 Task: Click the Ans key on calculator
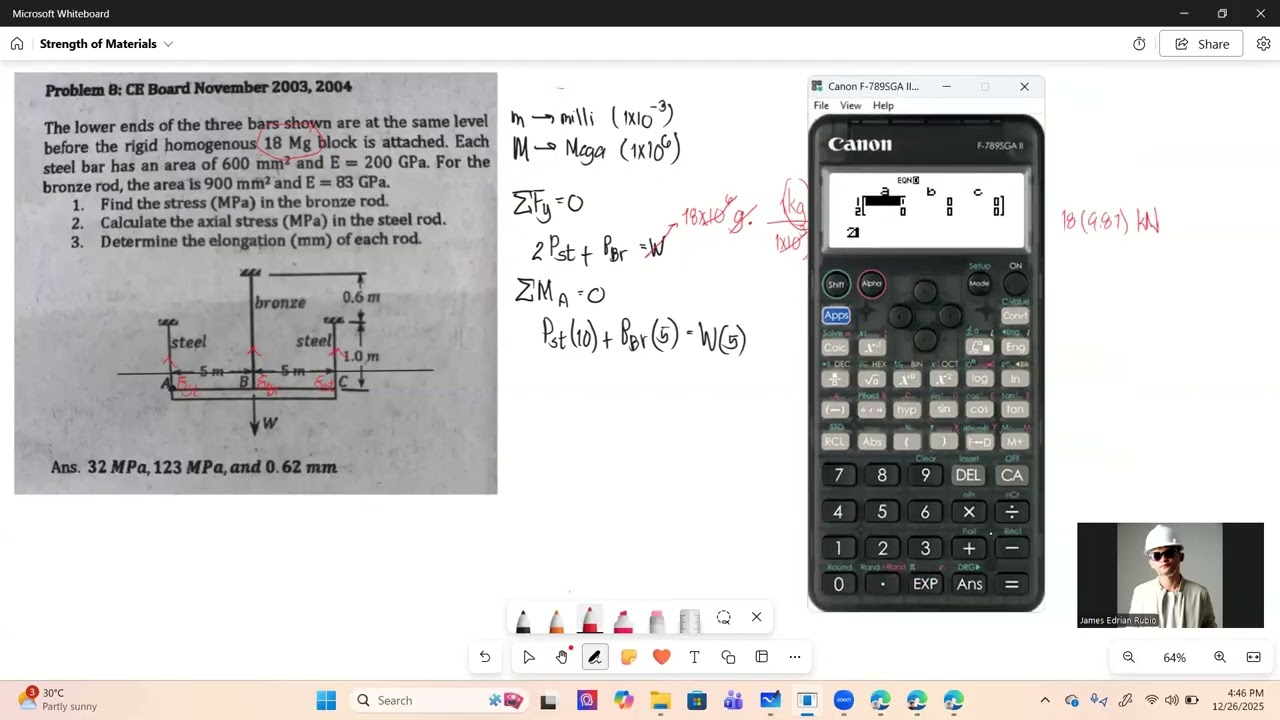[x=969, y=584]
